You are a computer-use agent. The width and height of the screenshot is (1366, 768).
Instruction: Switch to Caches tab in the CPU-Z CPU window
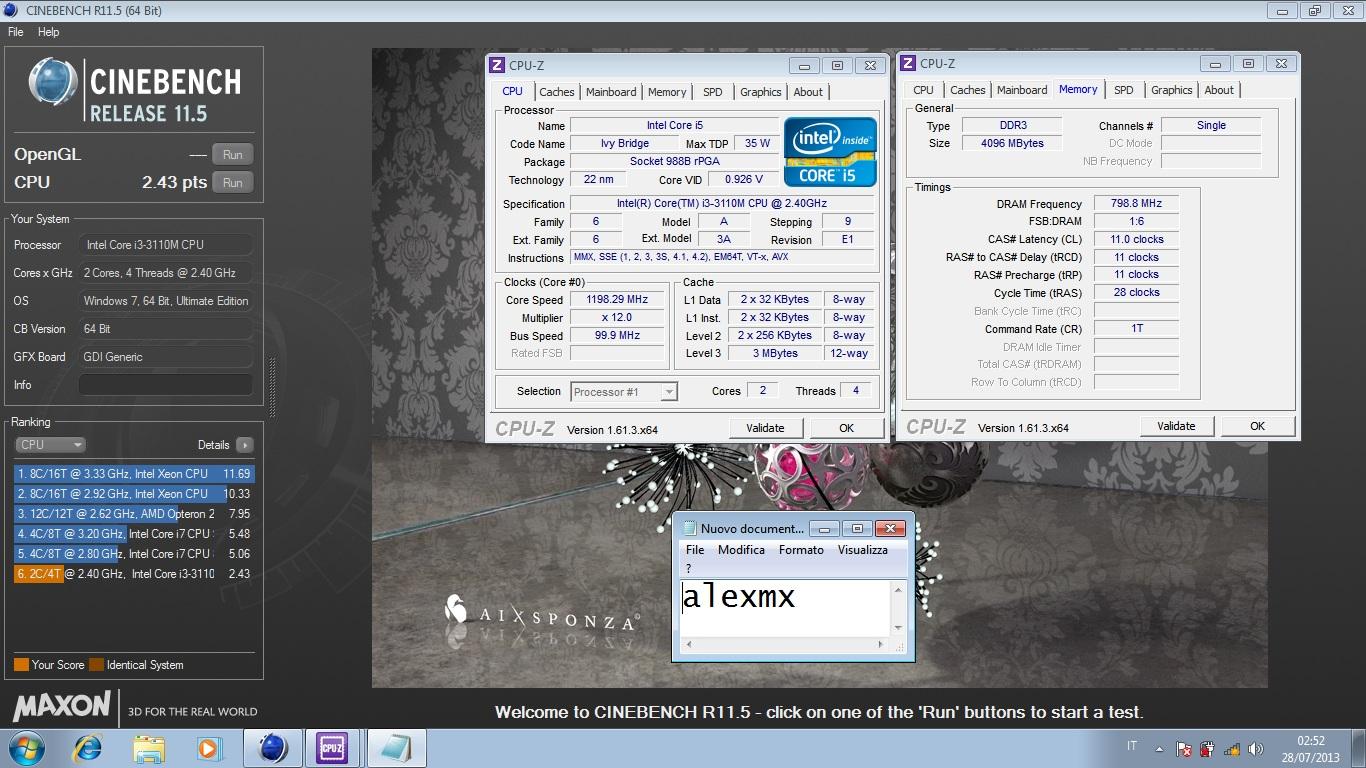[x=557, y=92]
